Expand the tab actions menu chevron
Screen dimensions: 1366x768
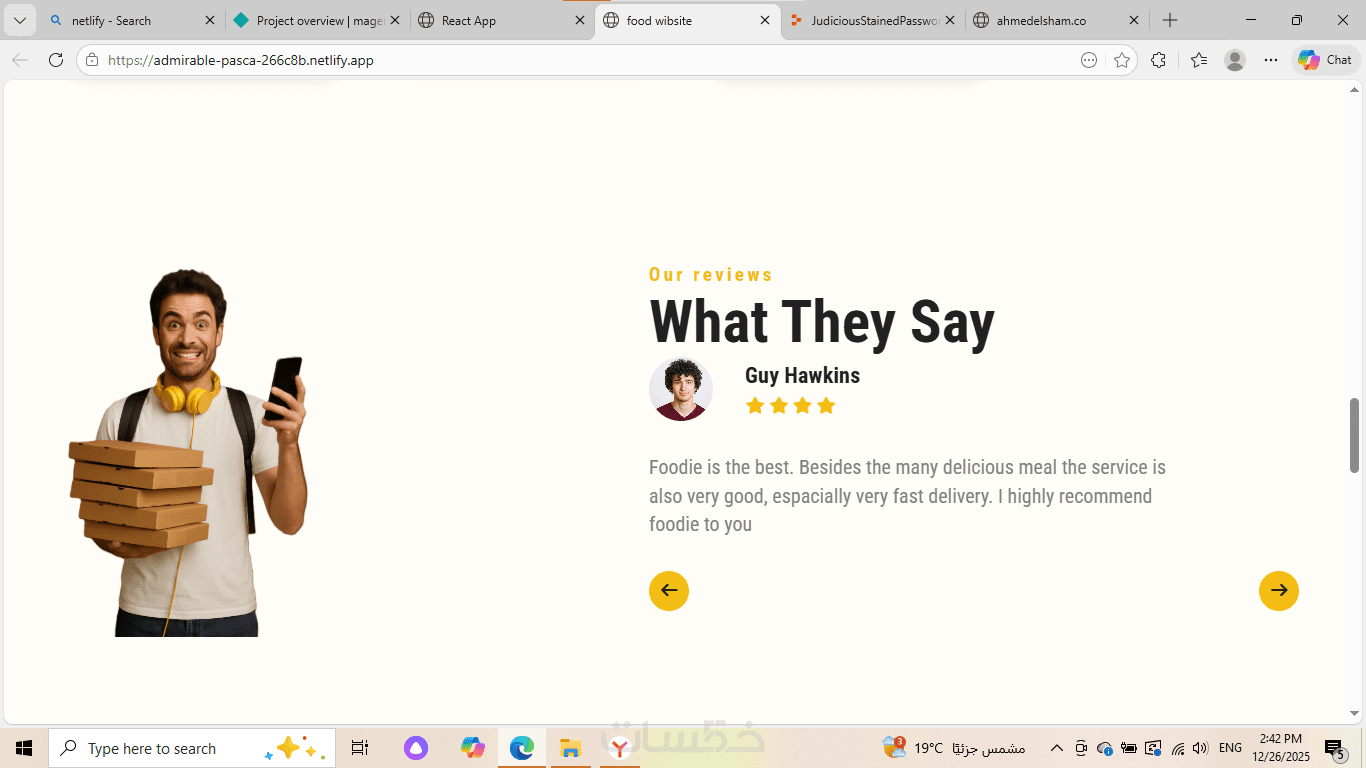[19, 20]
